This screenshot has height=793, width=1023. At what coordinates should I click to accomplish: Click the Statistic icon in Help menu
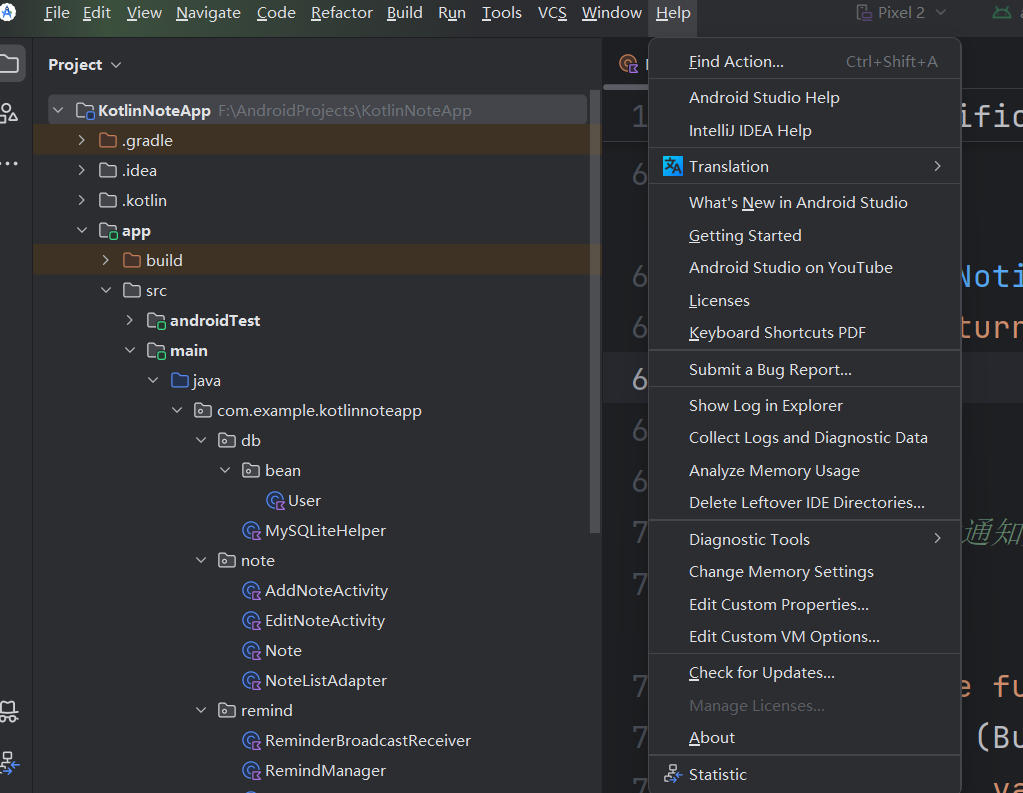pos(673,774)
